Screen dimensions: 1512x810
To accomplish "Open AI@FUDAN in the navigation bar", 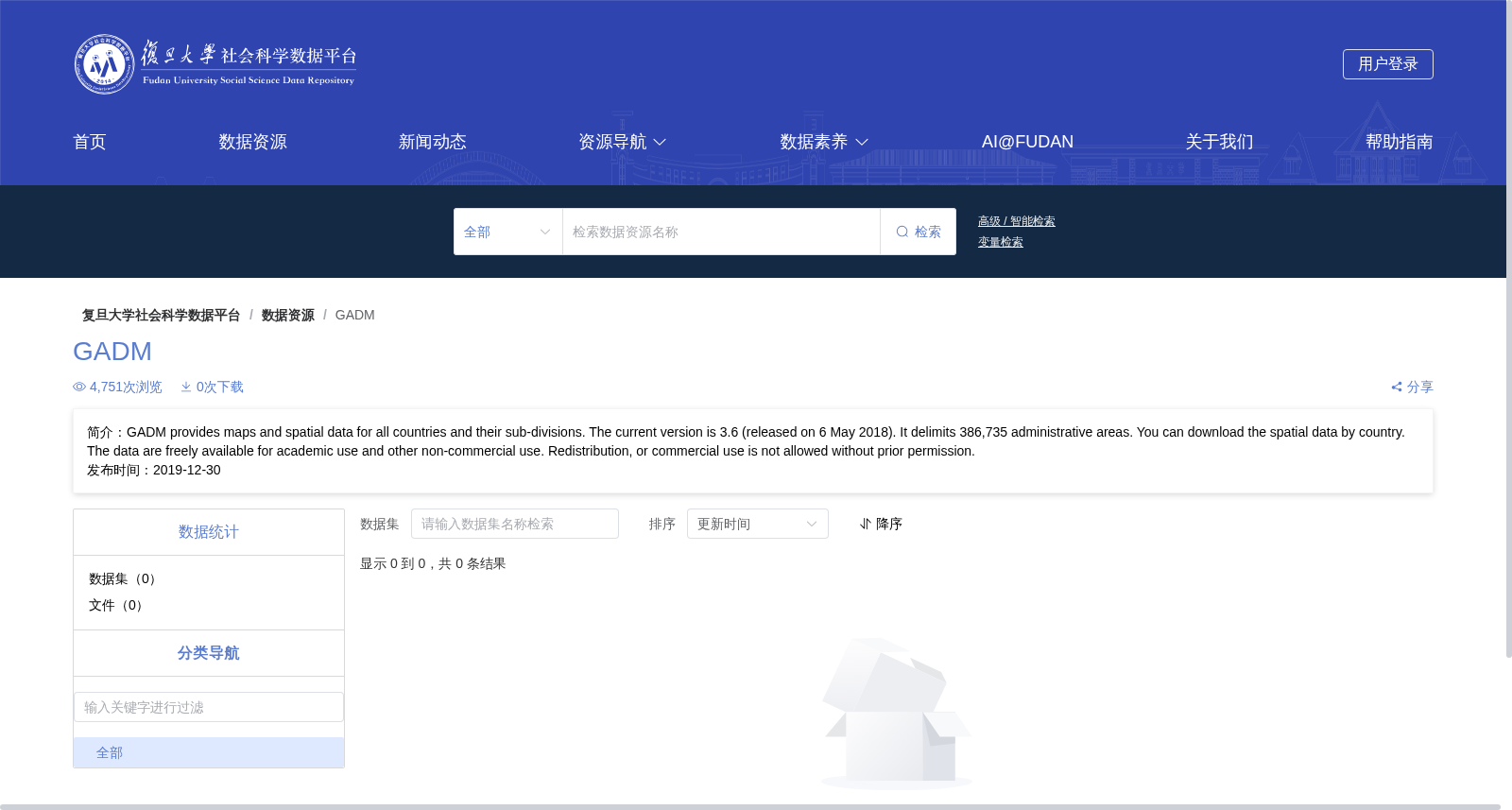I will point(1027,142).
